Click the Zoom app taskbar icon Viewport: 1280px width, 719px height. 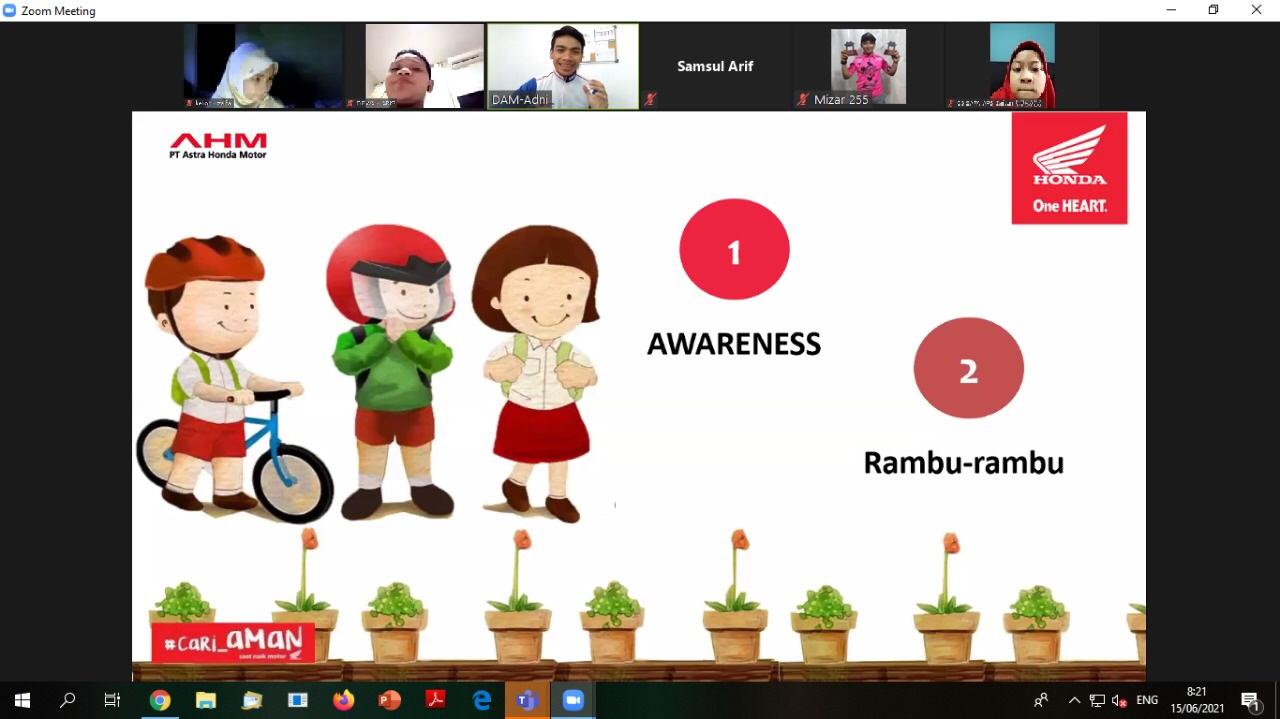[x=573, y=700]
